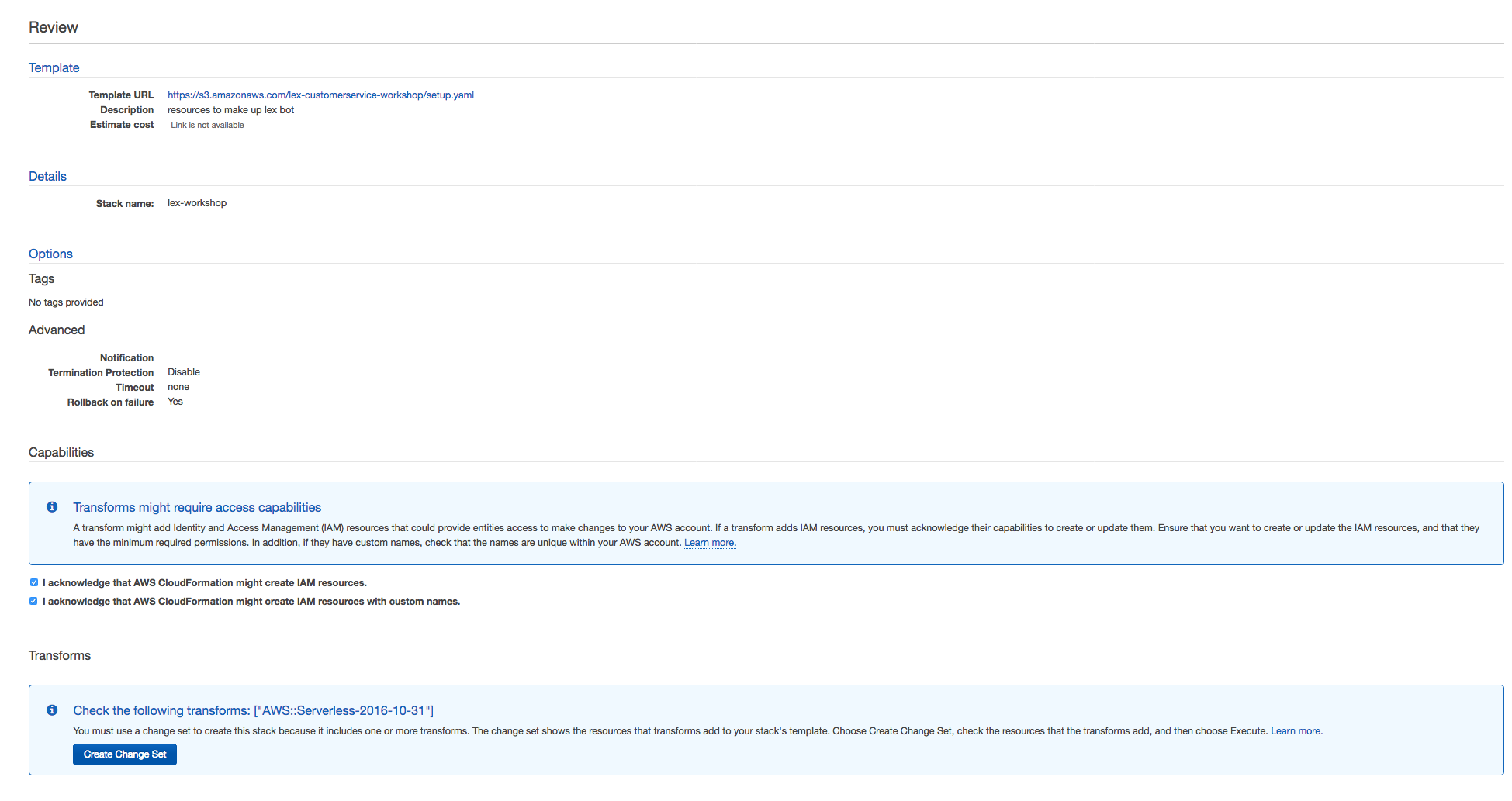This screenshot has width=1512, height=801.
Task: Open the setup.yaml template URL link
Action: (320, 95)
